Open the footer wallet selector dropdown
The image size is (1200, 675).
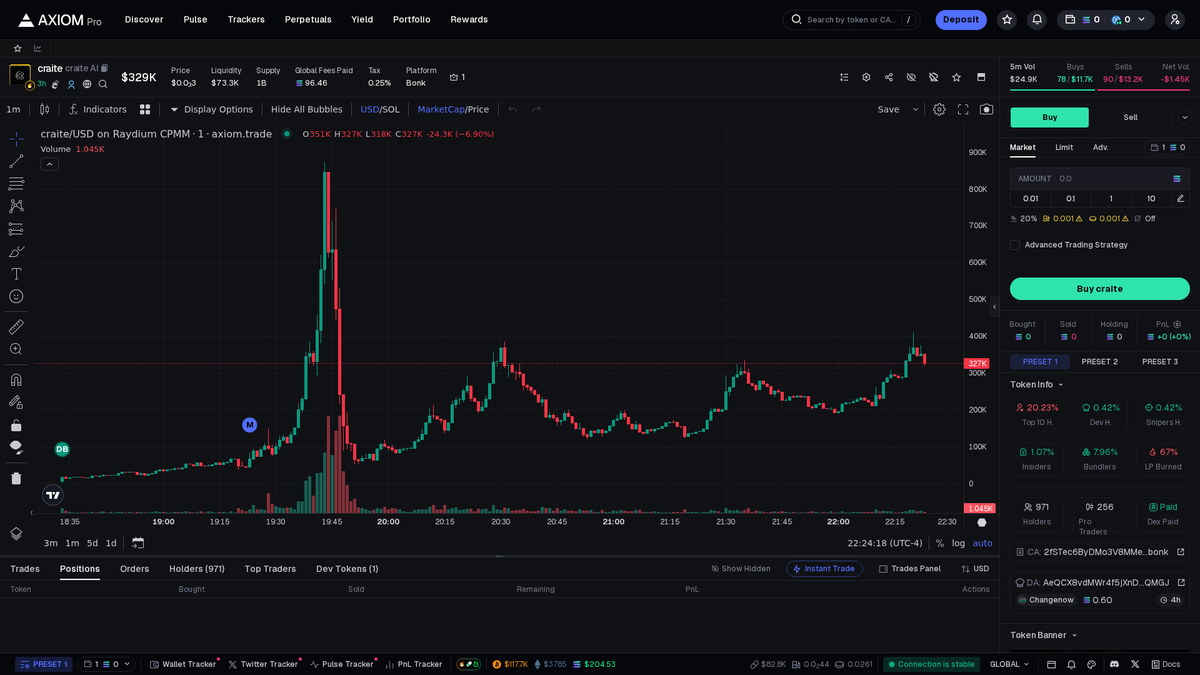[106, 664]
